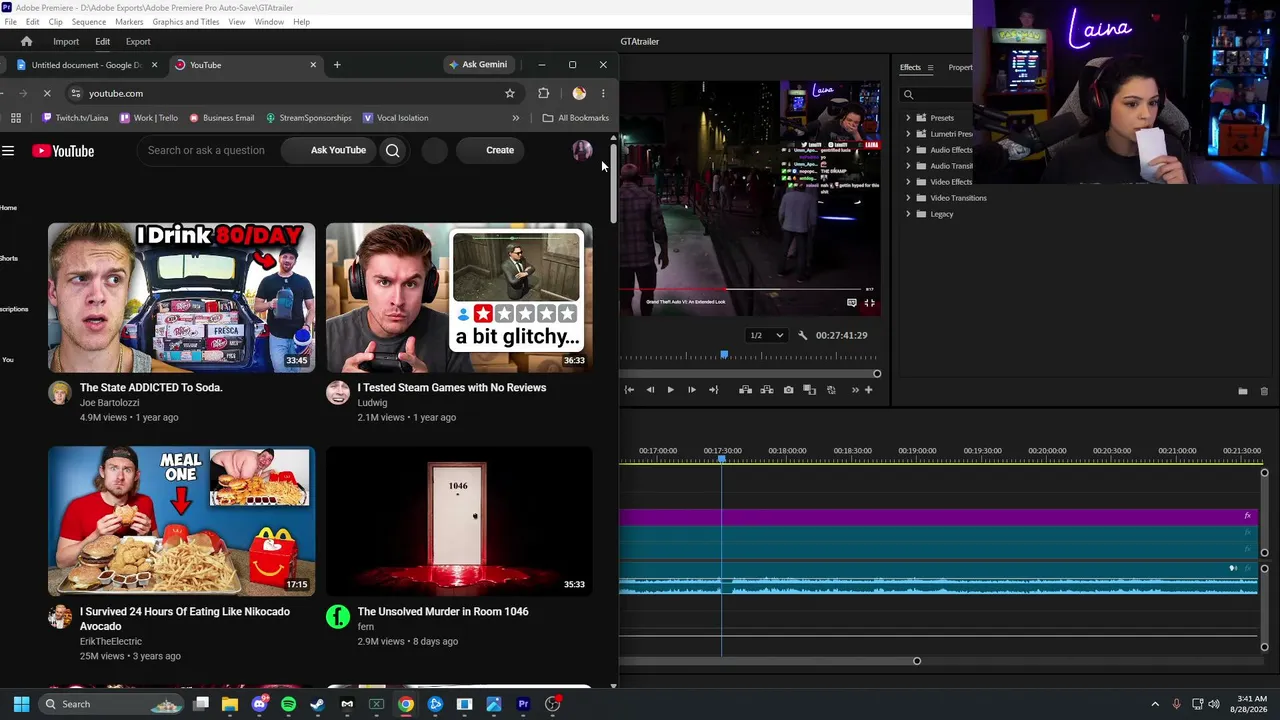Expand the Audio Effects folder
Viewport: 1280px width, 720px height.
pos(908,150)
